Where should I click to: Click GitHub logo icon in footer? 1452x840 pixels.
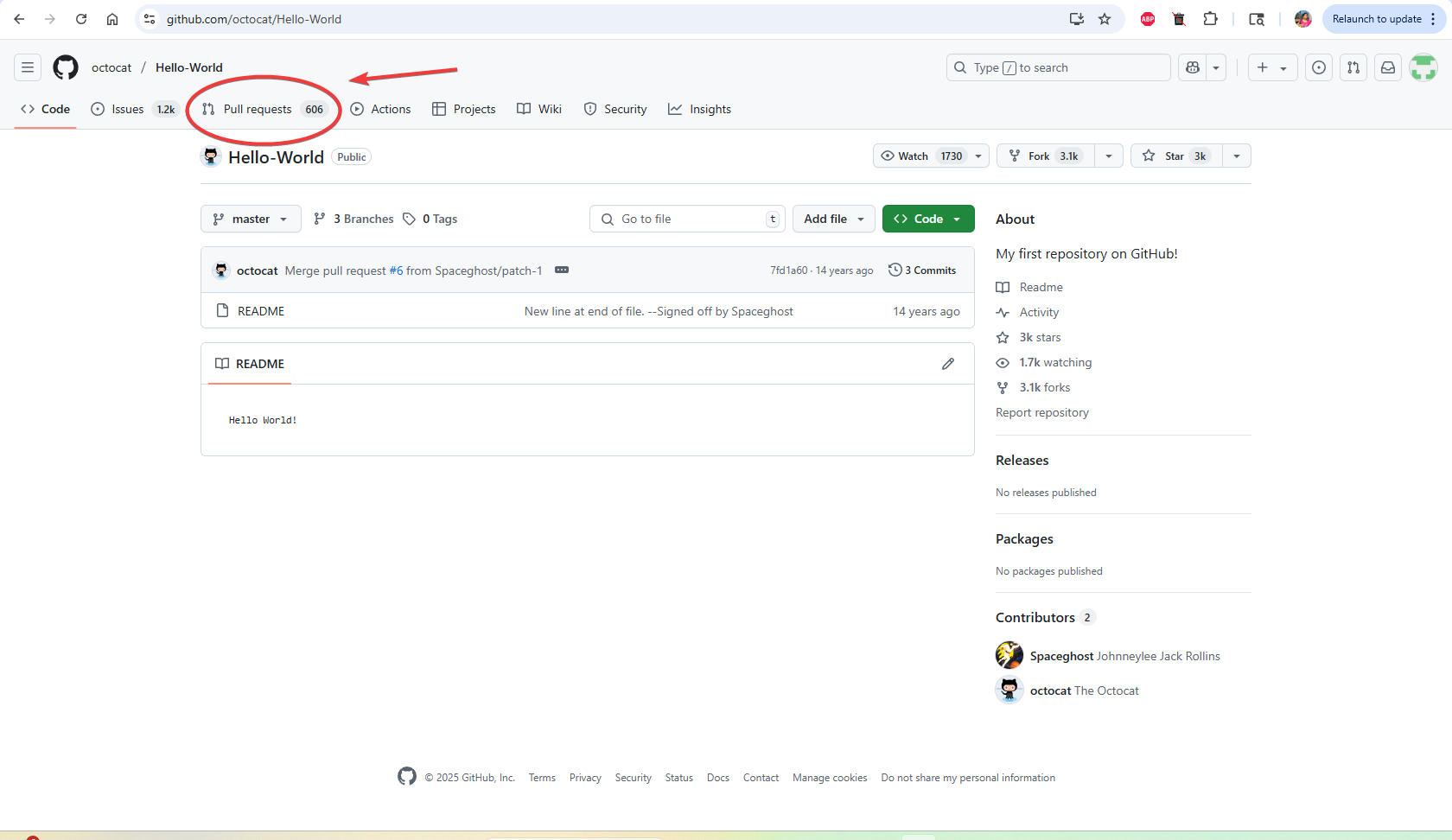point(406,776)
